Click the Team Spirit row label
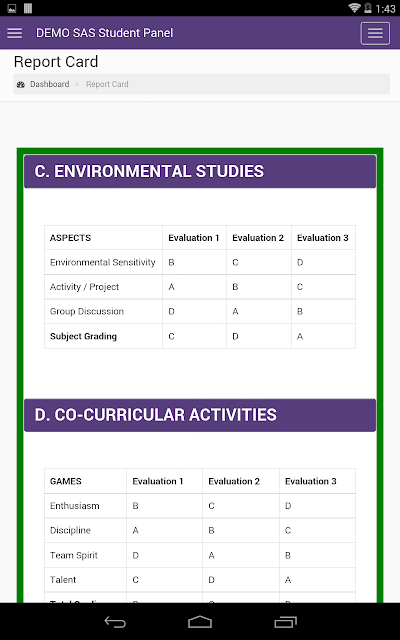This screenshot has height=640, width=400. 74,555
